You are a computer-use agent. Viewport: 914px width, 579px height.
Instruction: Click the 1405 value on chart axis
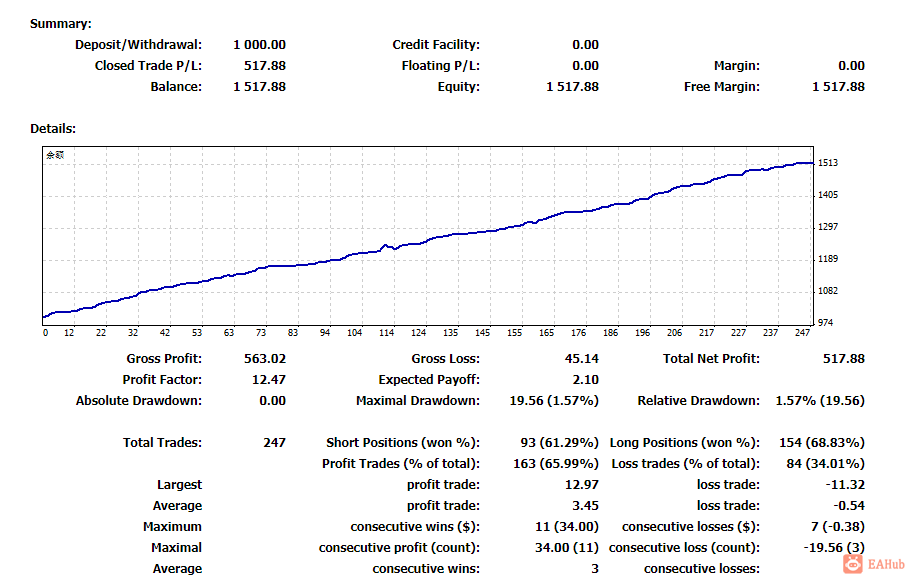click(x=828, y=195)
